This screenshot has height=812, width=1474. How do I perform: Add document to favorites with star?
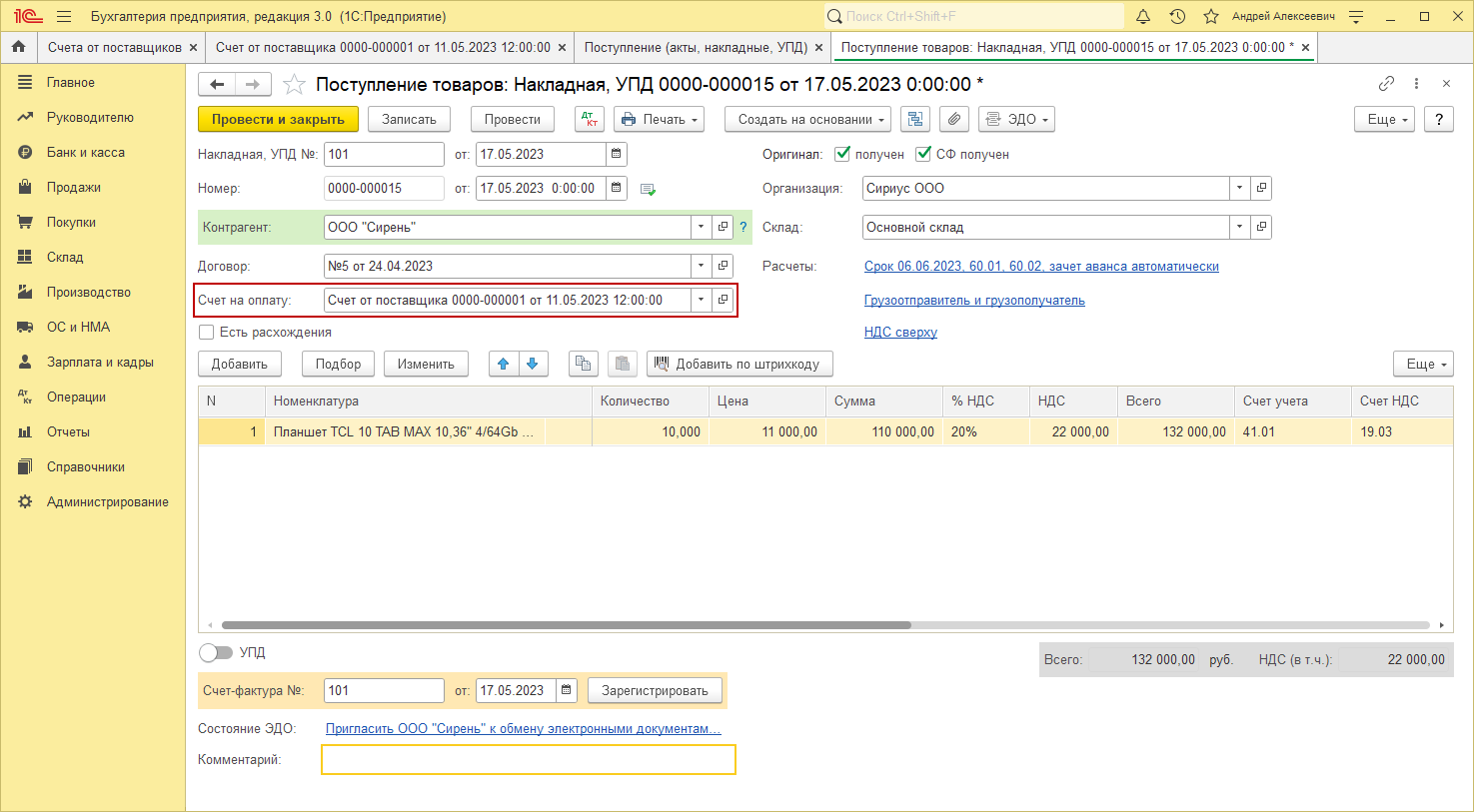click(x=294, y=85)
